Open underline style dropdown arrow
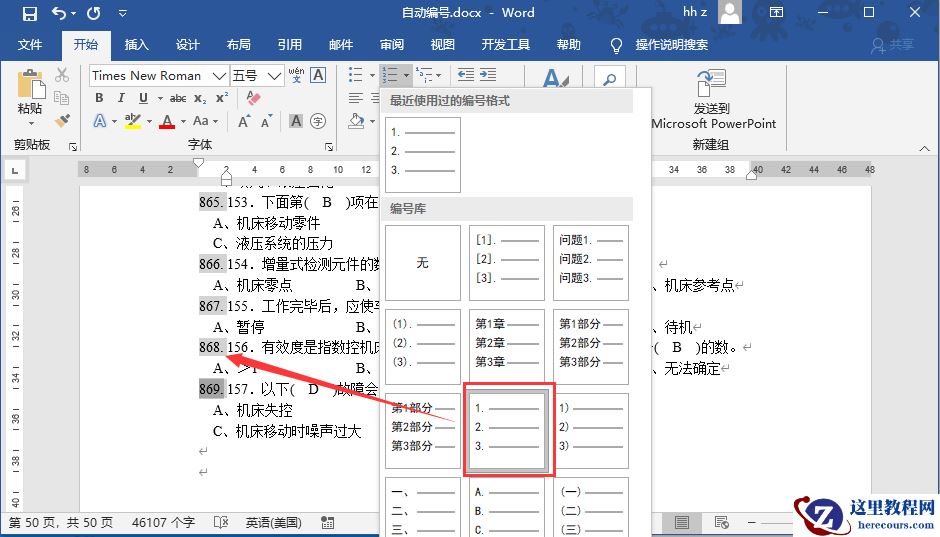940x537 pixels. 160,98
